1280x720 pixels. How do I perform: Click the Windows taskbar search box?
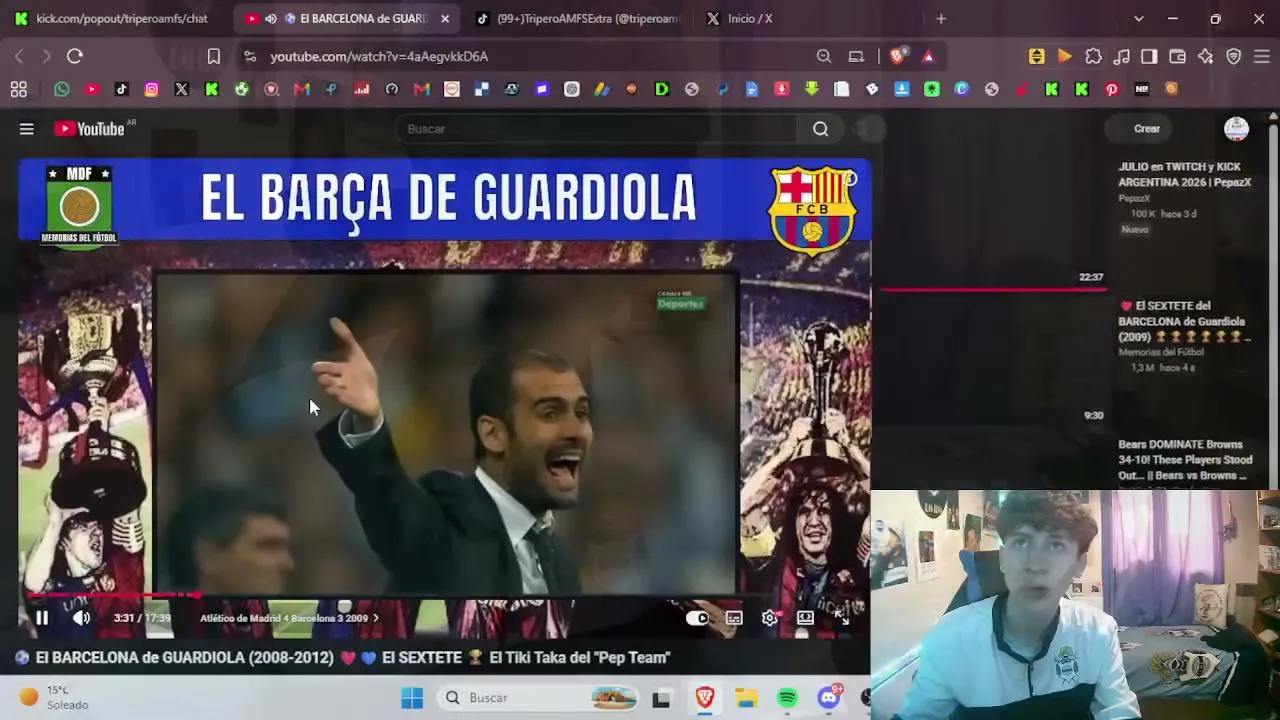540,698
